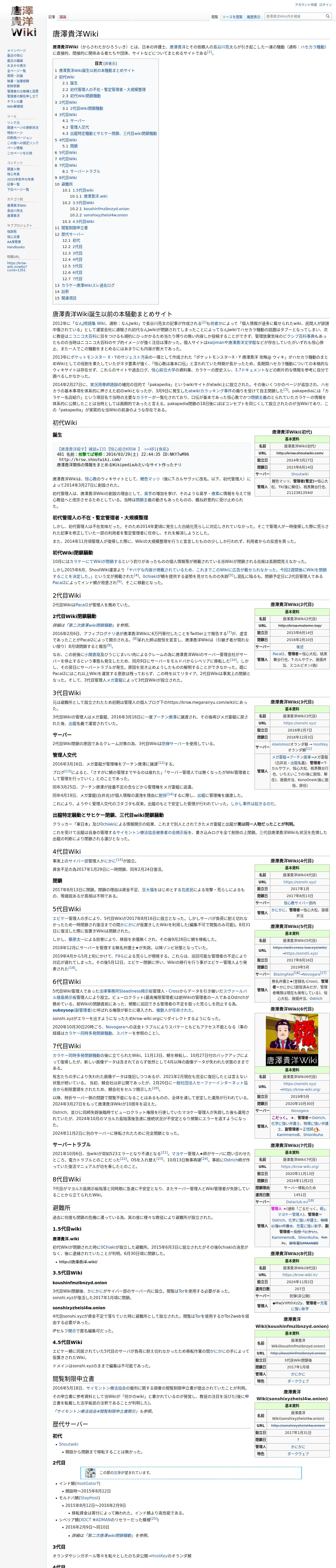Open the 長谷川亮太 category link in the sidebar

coord(15,210)
